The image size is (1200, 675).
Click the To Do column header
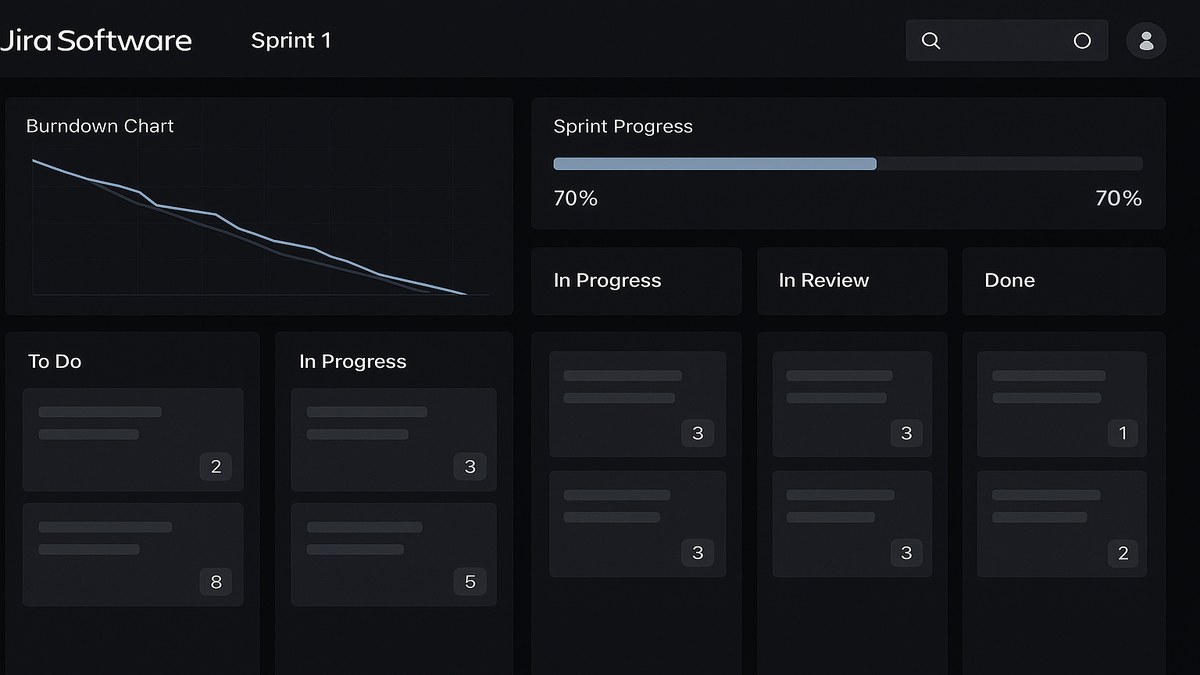point(55,361)
